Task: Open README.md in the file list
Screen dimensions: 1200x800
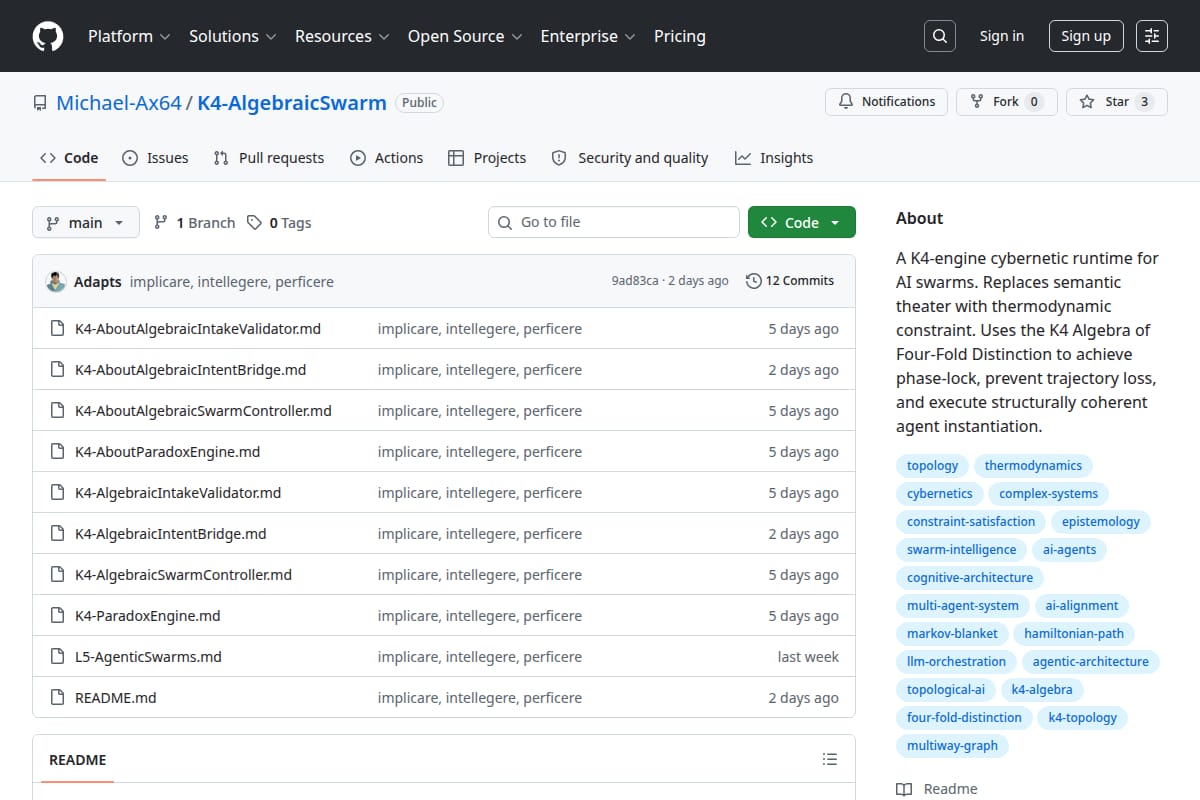Action: [x=116, y=698]
